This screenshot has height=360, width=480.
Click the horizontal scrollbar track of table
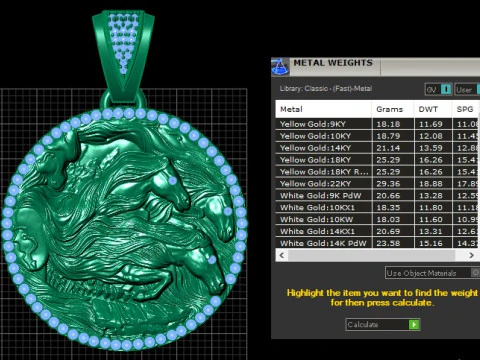[x=371, y=255]
